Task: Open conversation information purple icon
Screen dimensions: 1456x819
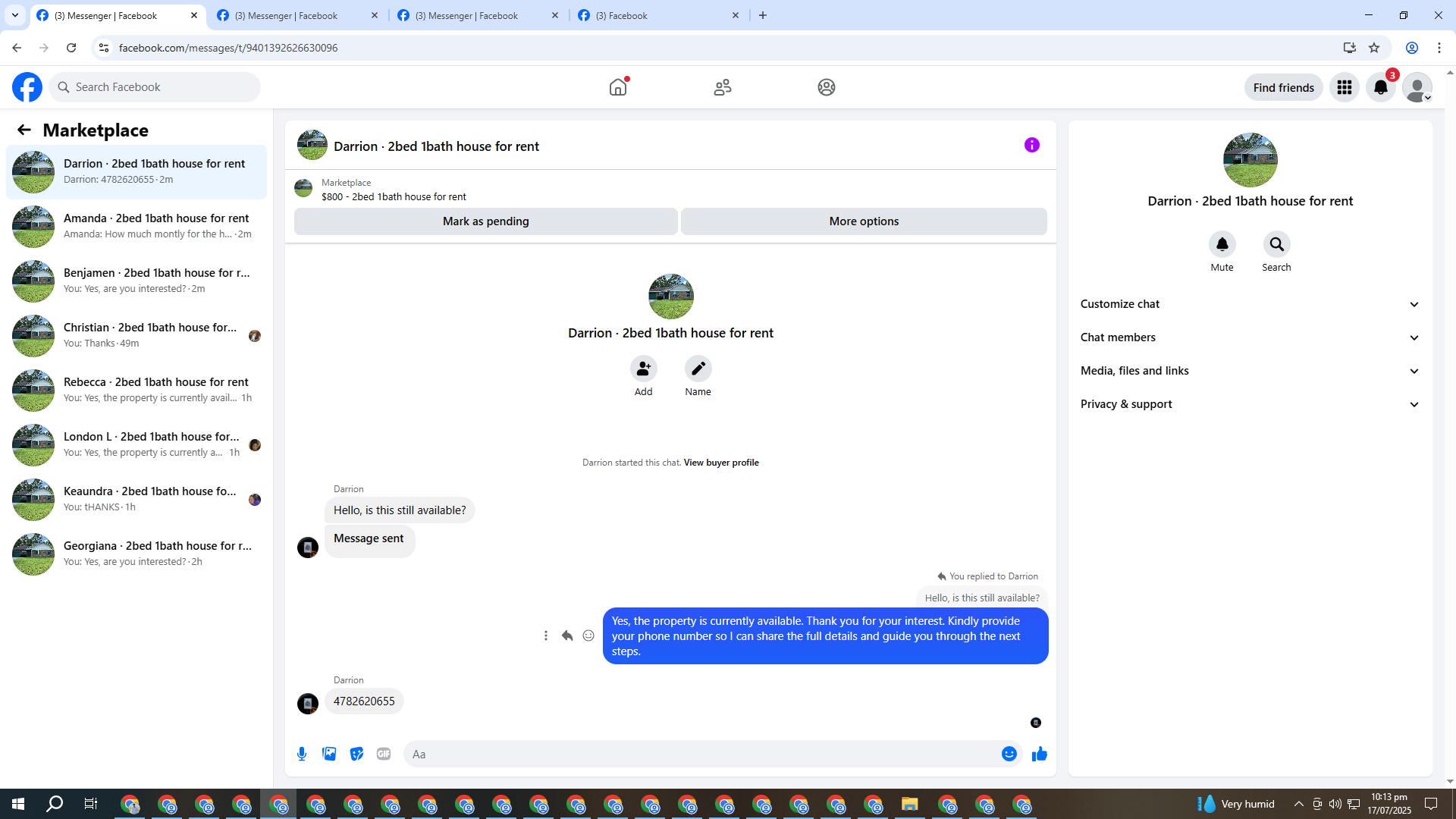Action: tap(1032, 145)
